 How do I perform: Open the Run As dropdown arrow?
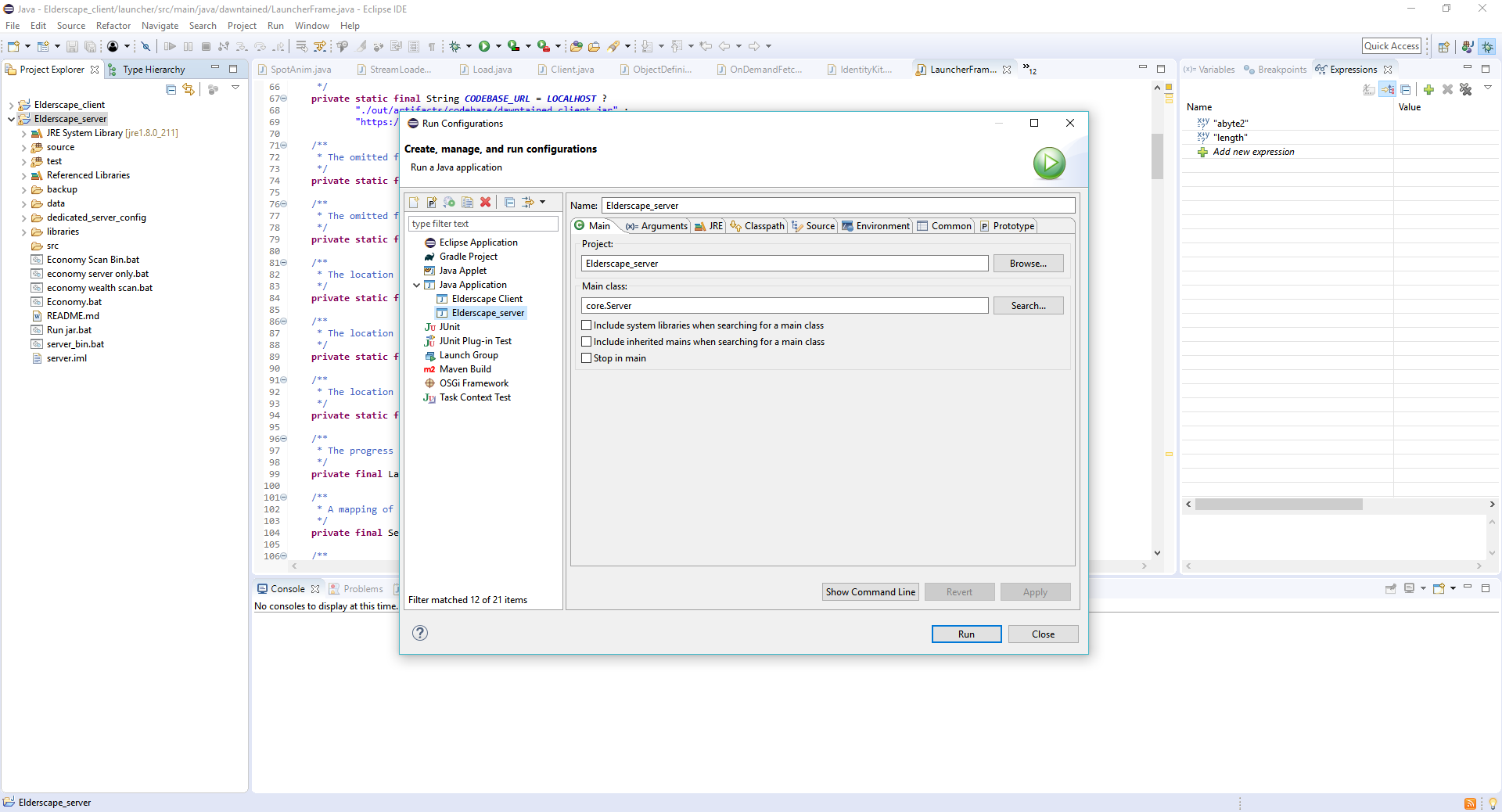[498, 47]
